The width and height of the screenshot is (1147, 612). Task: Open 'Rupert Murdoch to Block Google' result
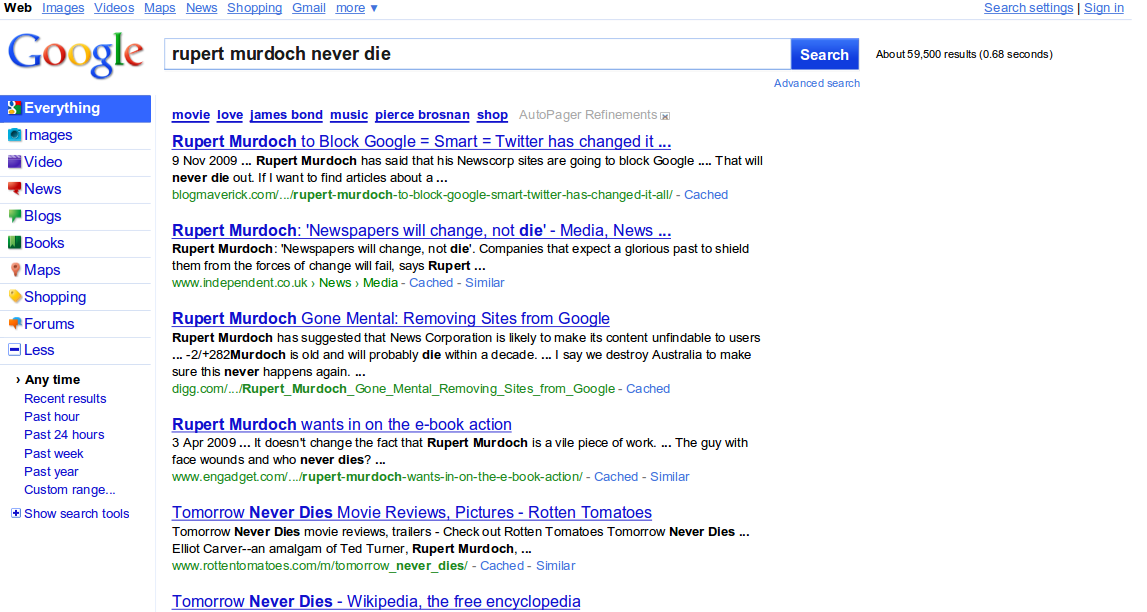[421, 141]
